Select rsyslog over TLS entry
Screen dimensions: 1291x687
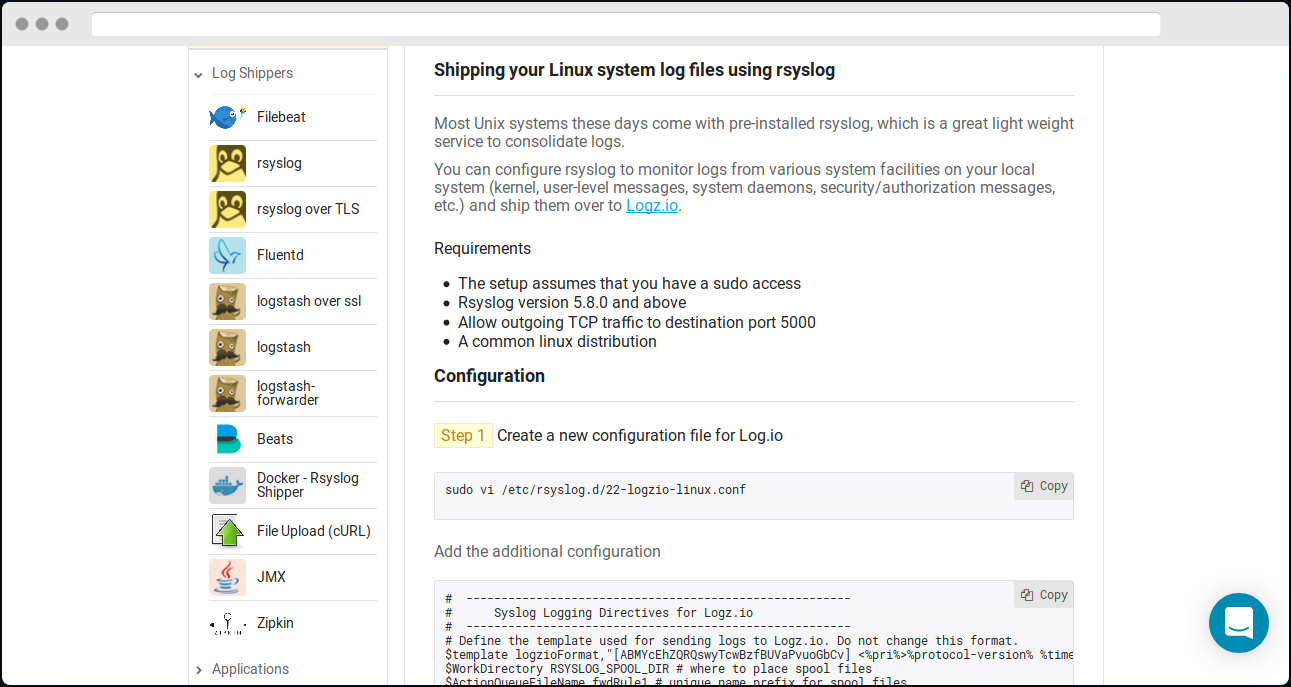[308, 209]
